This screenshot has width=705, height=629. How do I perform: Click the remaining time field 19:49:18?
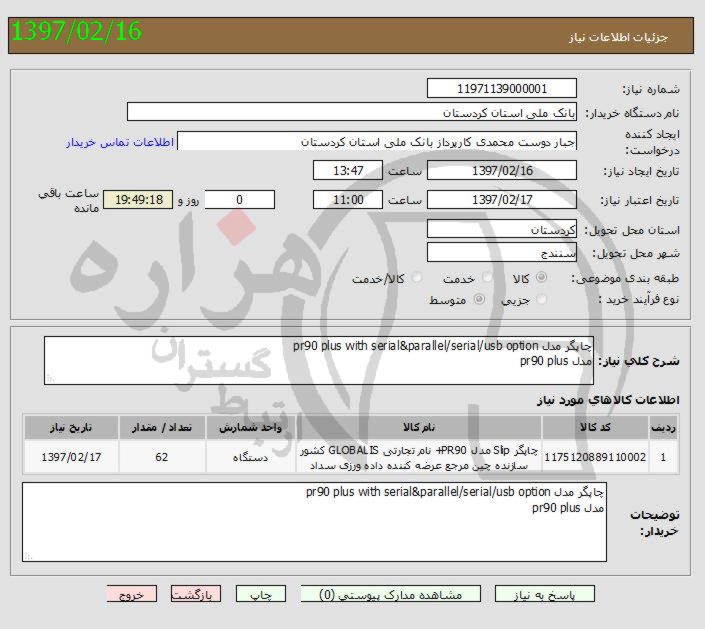(x=138, y=200)
